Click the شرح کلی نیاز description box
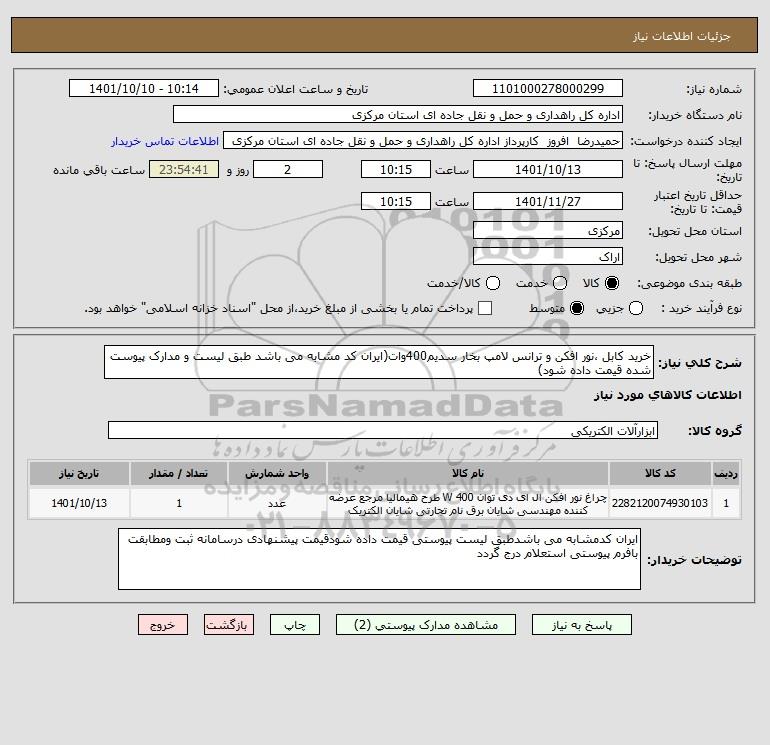Image resolution: width=770 pixels, height=745 pixels. click(379, 362)
